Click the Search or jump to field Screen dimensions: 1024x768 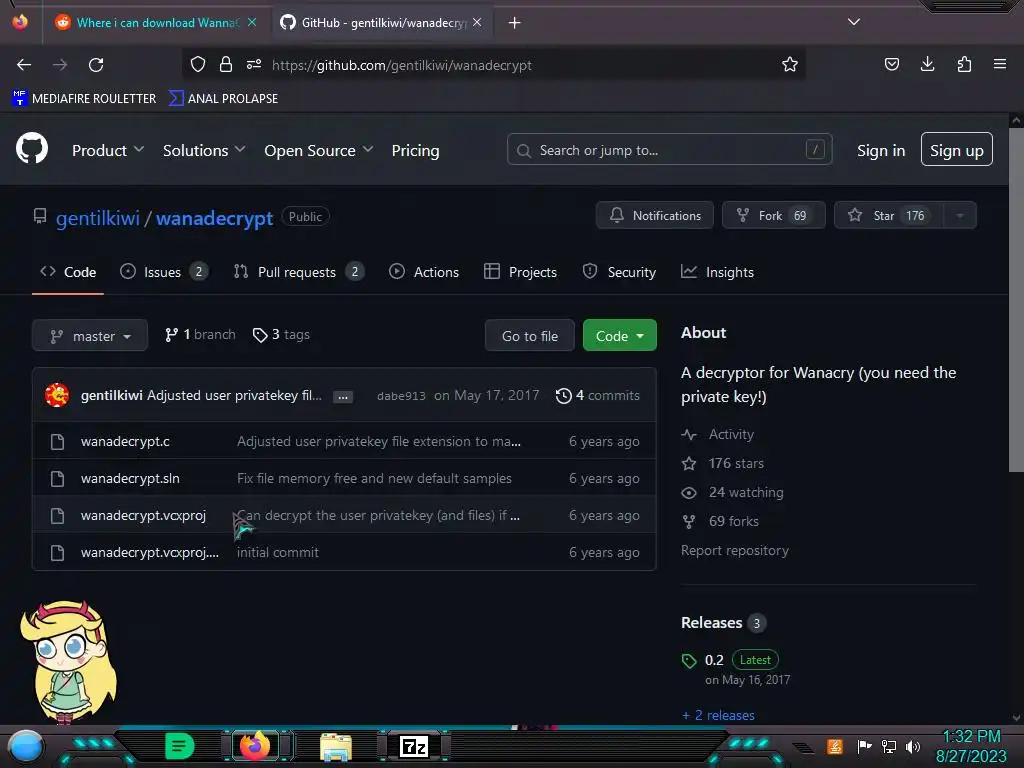[669, 150]
